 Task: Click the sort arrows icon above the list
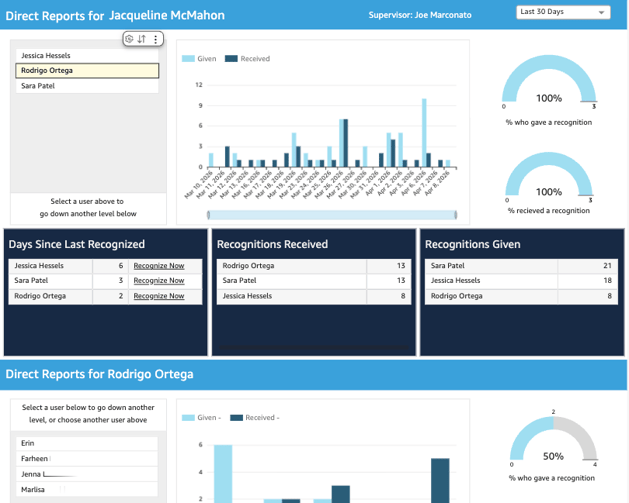click(142, 39)
